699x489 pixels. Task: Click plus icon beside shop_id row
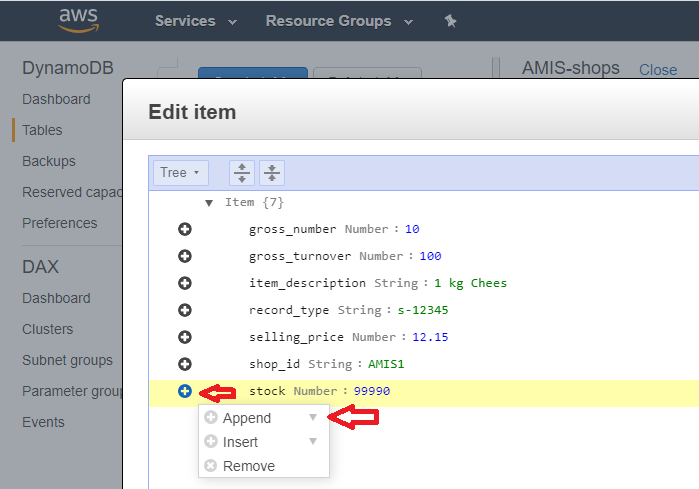click(184, 364)
